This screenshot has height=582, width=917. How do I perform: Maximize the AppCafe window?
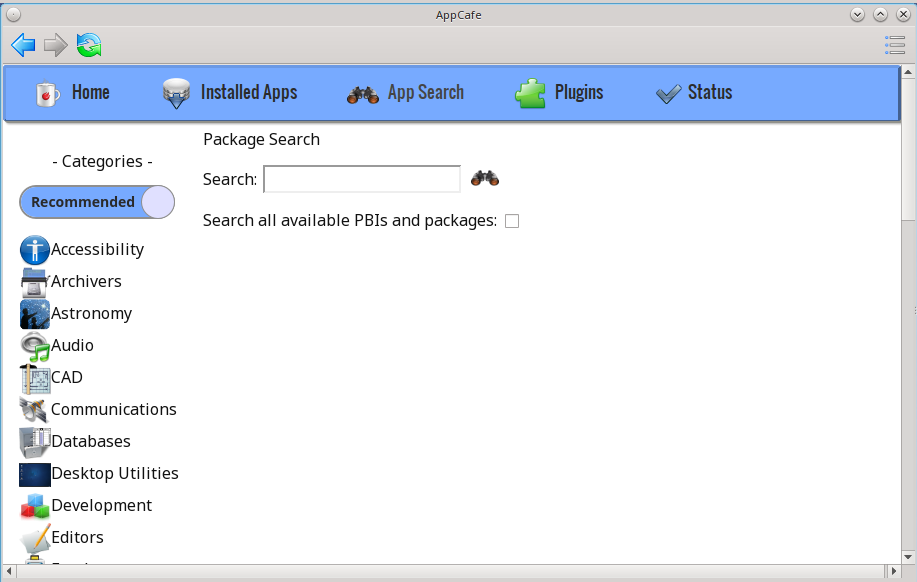click(x=880, y=15)
